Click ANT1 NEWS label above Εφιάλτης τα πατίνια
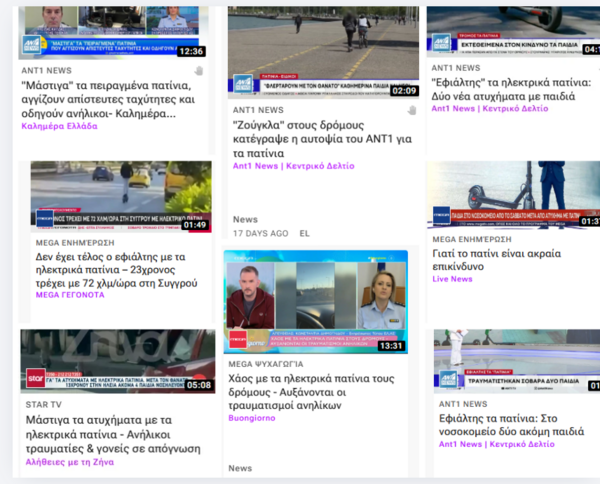 click(x=463, y=404)
